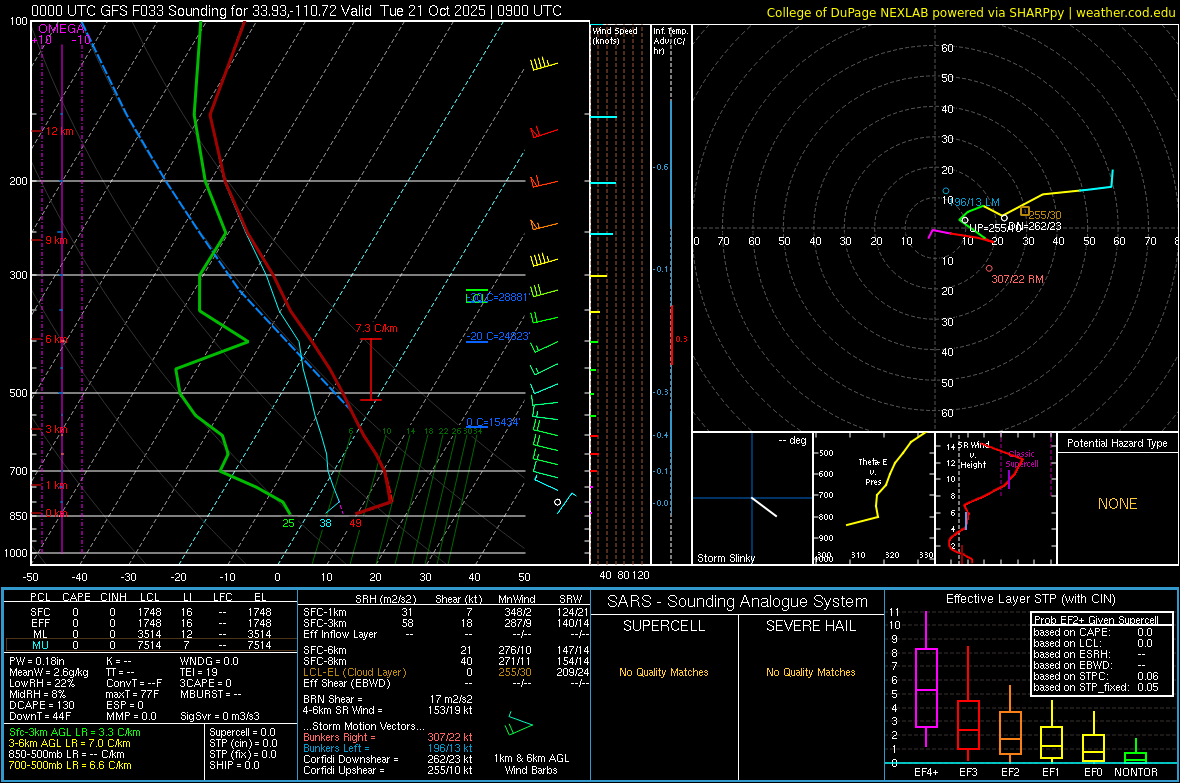Select the 196/13 LM hodograph label
The image size is (1180, 783).
(x=976, y=203)
